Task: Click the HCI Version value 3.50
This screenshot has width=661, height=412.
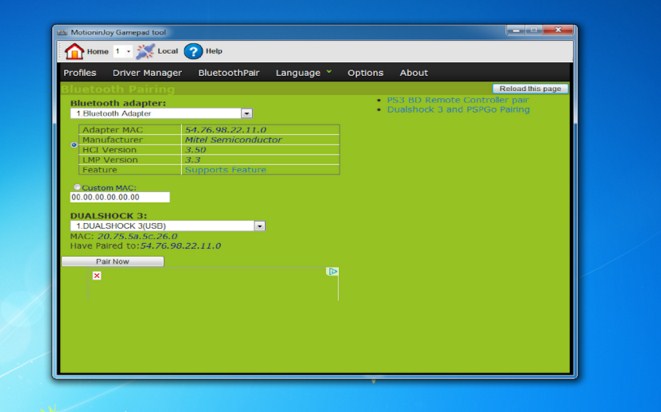Action: (x=195, y=150)
